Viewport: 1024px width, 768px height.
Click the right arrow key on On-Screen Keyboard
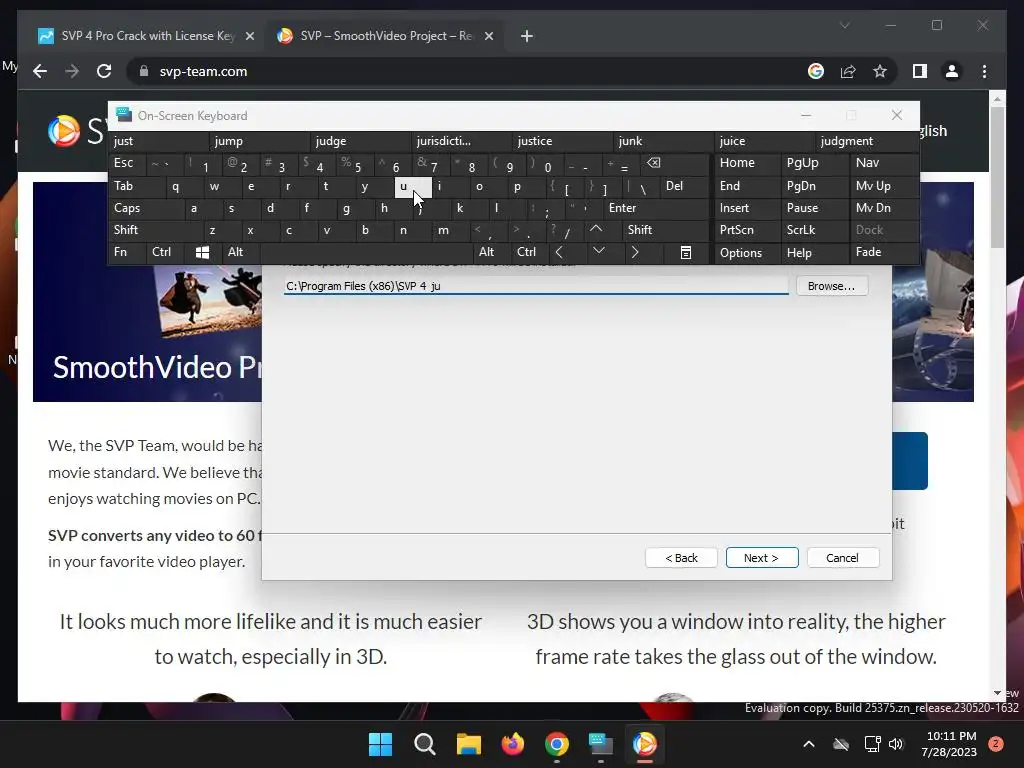635,252
